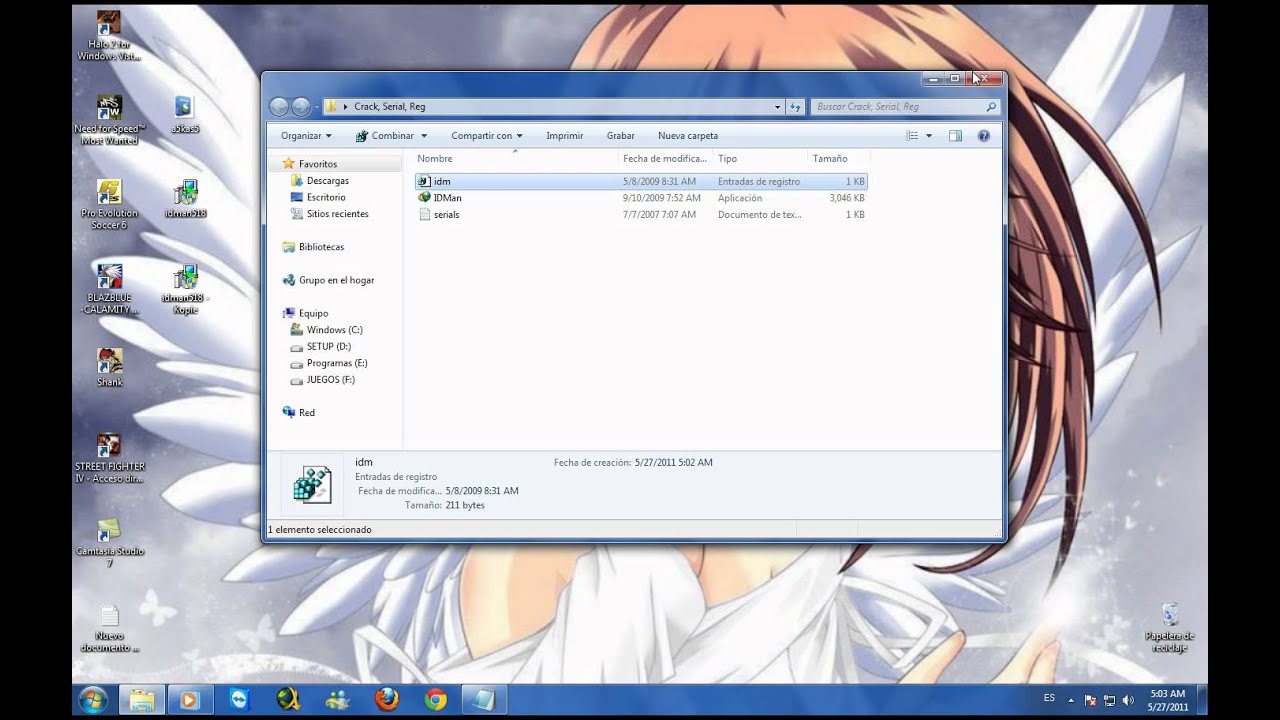The image size is (1280, 720).
Task: Open SETUP (D:) drive
Action: [328, 347]
